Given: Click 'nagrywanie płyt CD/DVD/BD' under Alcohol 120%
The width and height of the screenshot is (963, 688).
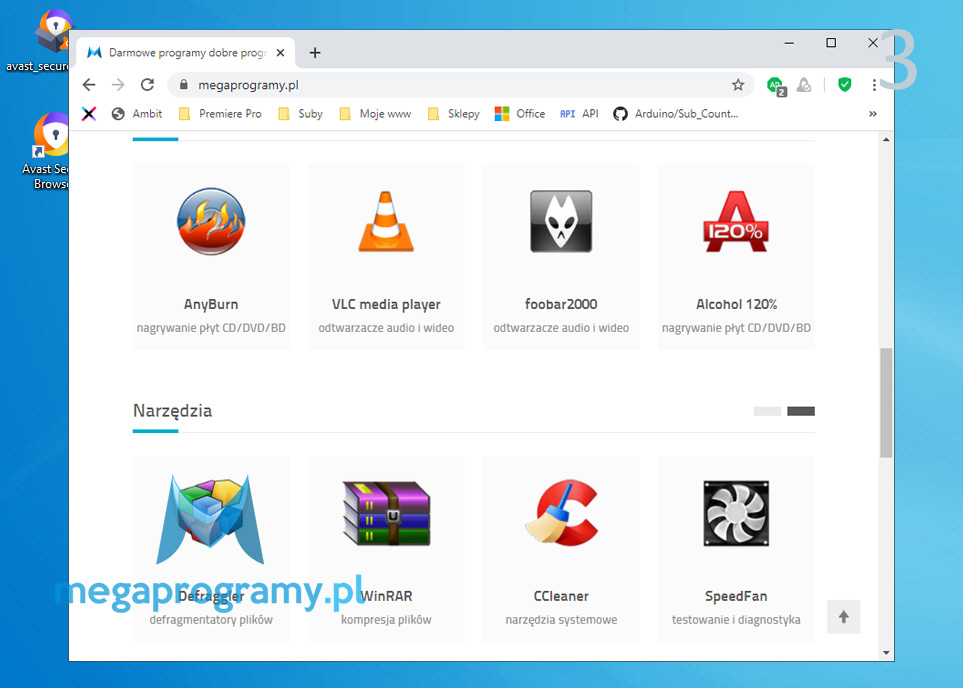Looking at the screenshot, I should pos(736,328).
